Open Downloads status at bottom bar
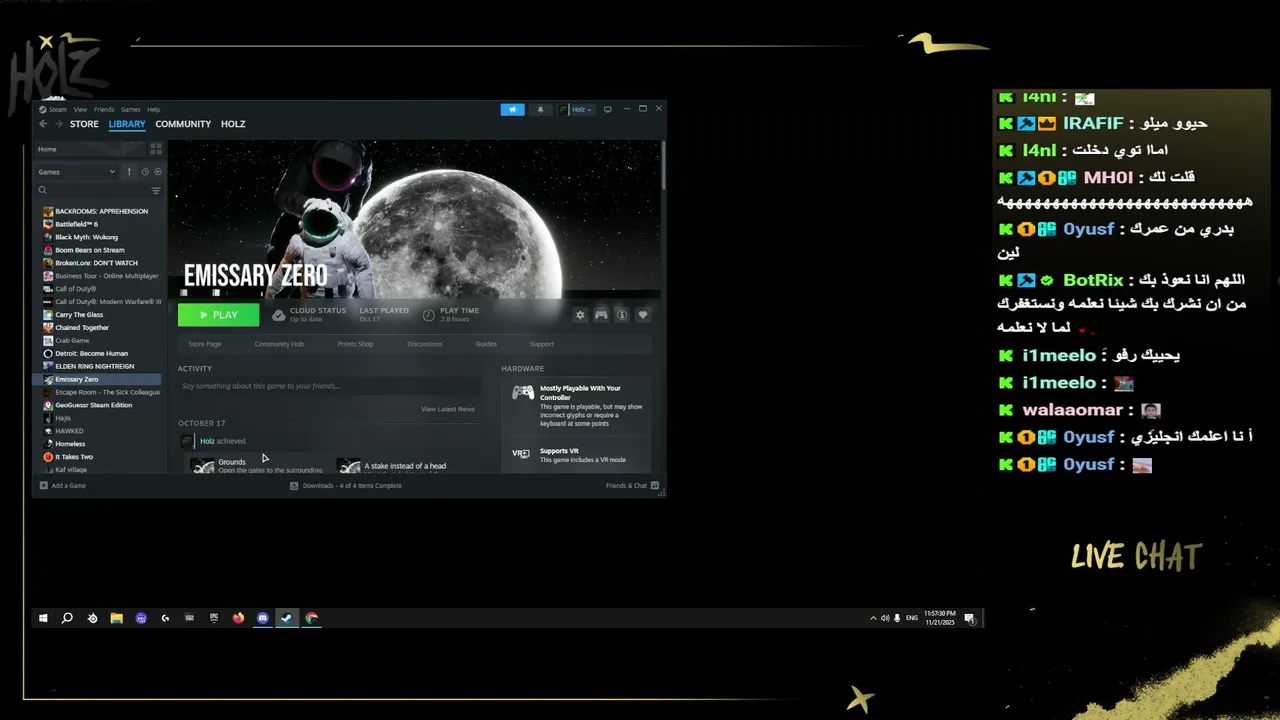Screen dimensions: 1280x720 pos(346,486)
